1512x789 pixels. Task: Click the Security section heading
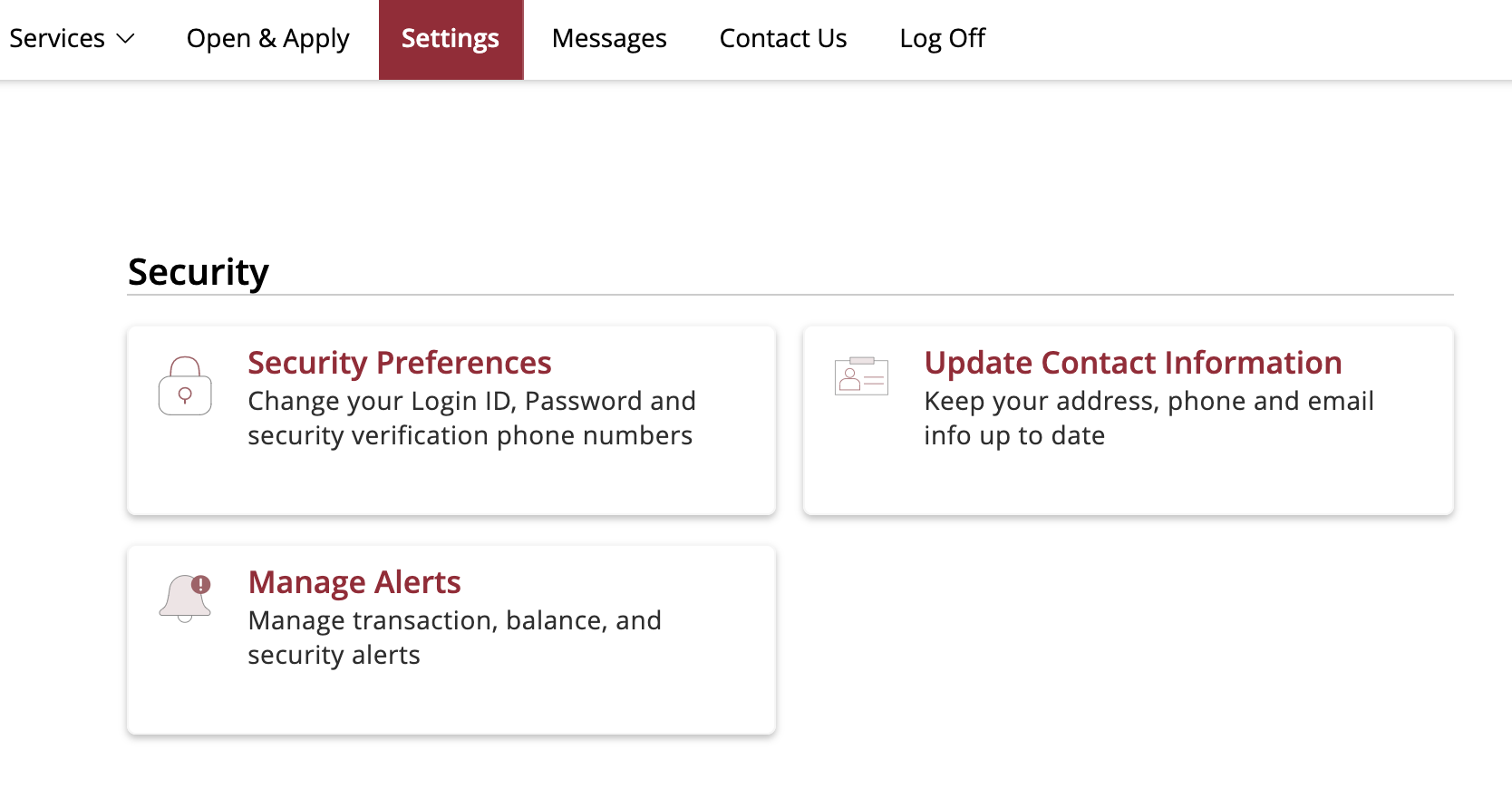pyautogui.click(x=199, y=272)
